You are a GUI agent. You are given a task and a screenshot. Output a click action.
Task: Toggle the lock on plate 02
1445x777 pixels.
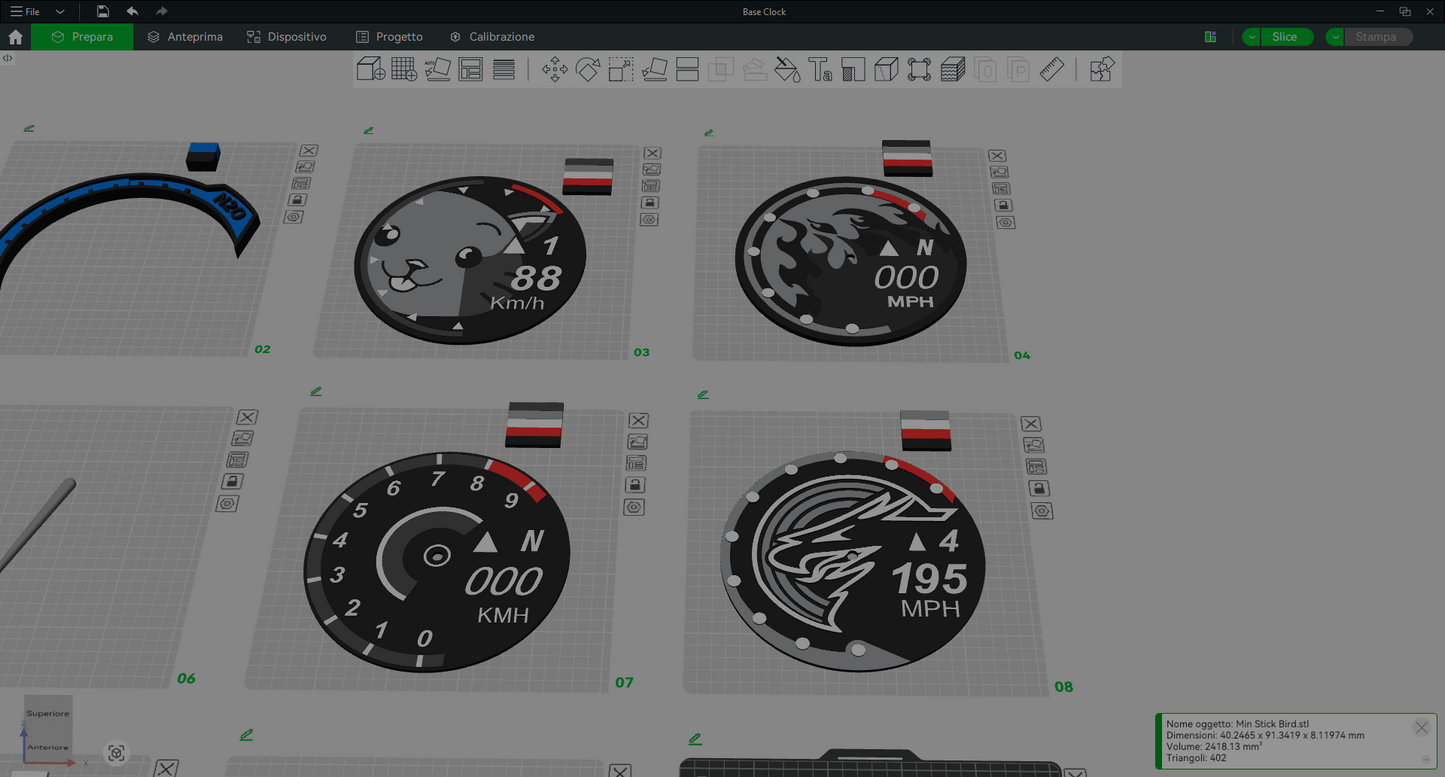pyautogui.click(x=295, y=199)
